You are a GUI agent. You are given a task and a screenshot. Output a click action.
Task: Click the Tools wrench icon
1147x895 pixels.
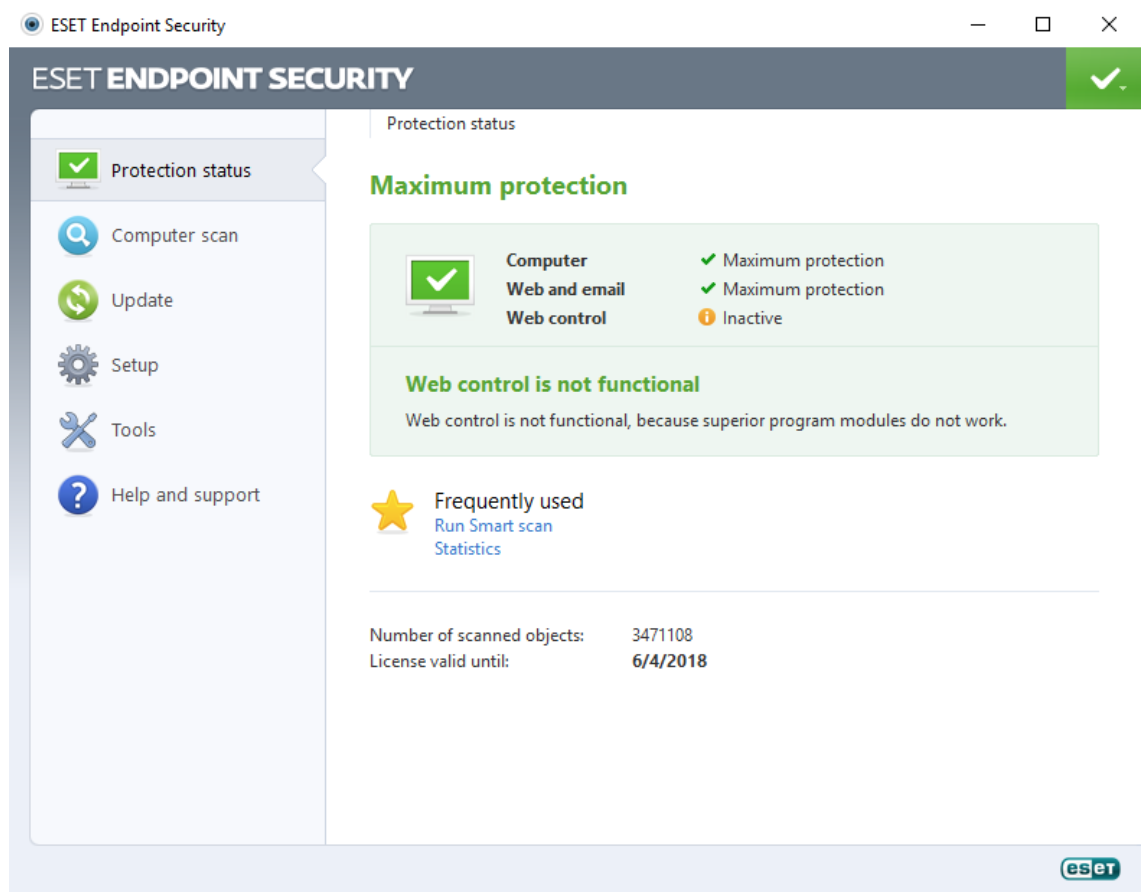[78, 430]
